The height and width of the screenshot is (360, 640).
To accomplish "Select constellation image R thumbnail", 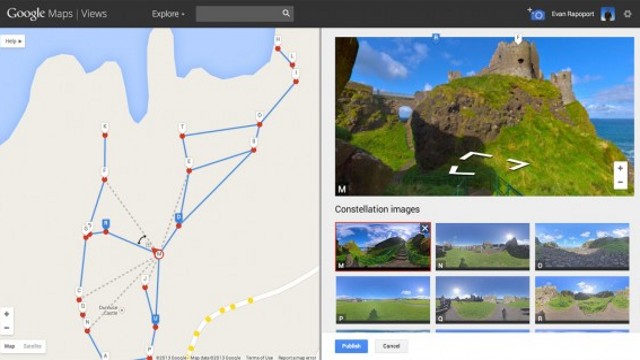I will pos(582,300).
